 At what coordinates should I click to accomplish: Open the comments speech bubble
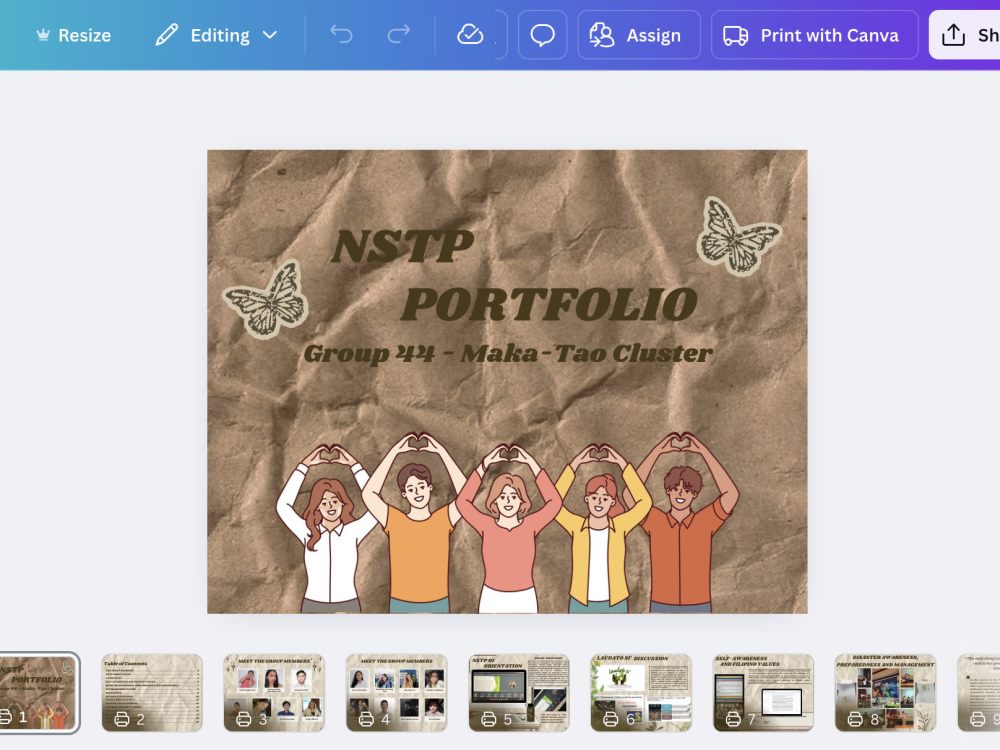coord(543,35)
